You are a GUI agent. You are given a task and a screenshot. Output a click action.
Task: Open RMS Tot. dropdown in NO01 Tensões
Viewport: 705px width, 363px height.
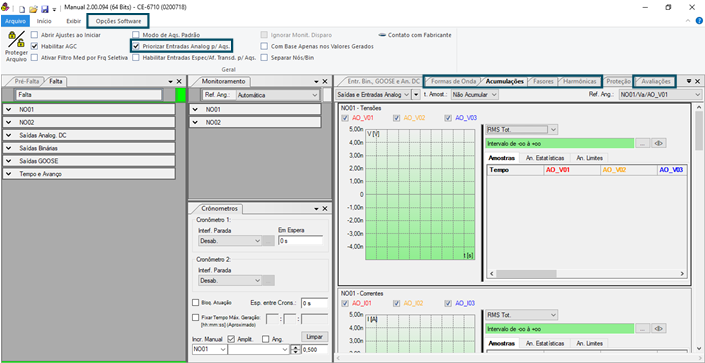pos(522,130)
